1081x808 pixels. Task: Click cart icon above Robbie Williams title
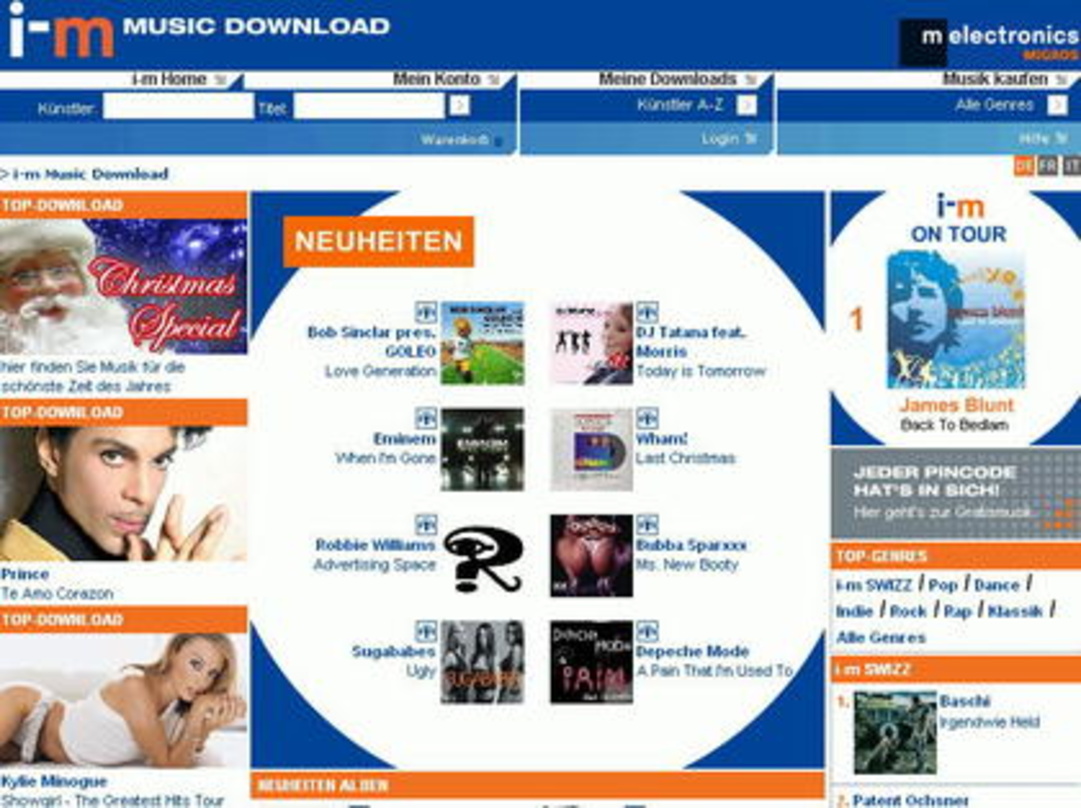pos(425,525)
